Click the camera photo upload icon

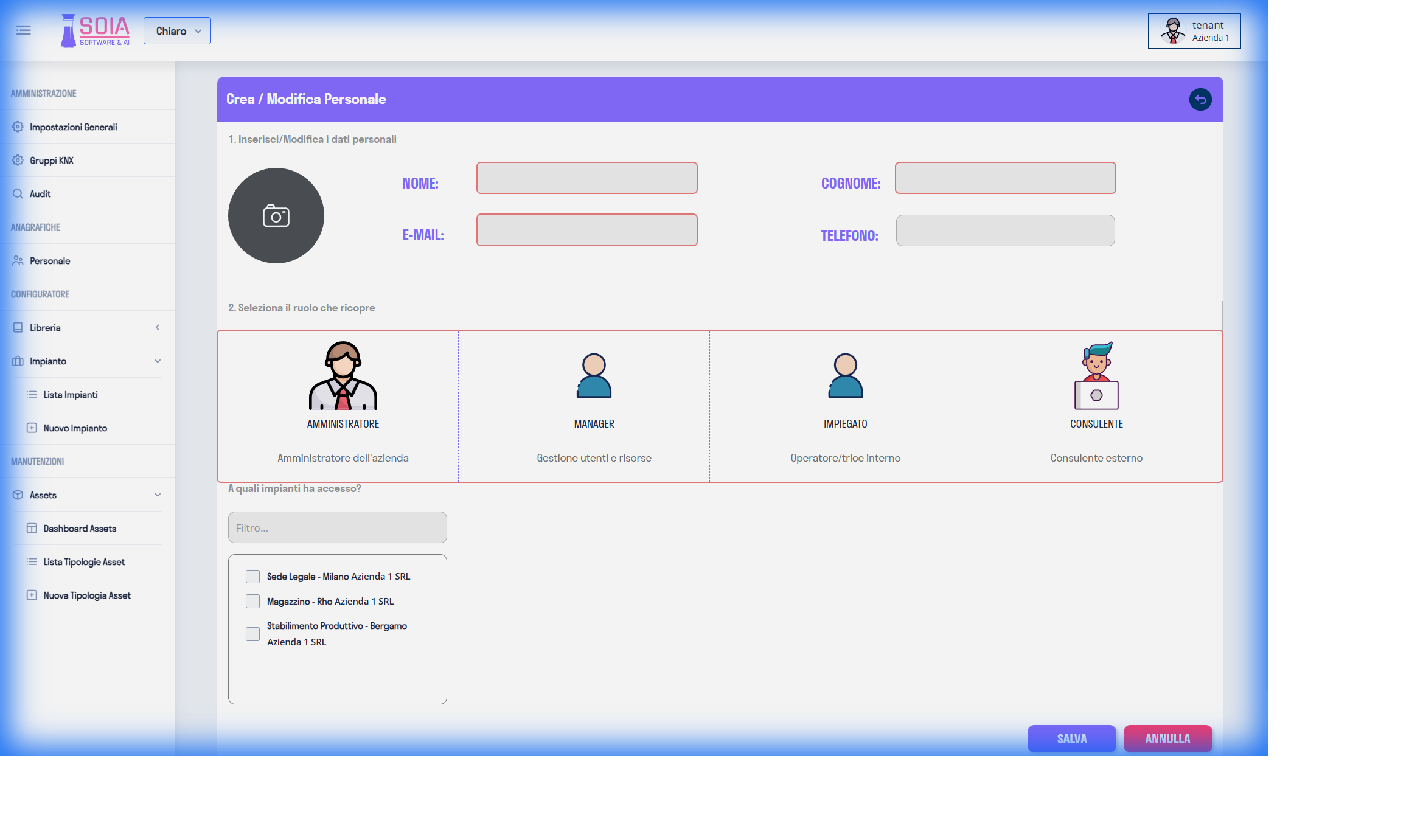coord(276,216)
